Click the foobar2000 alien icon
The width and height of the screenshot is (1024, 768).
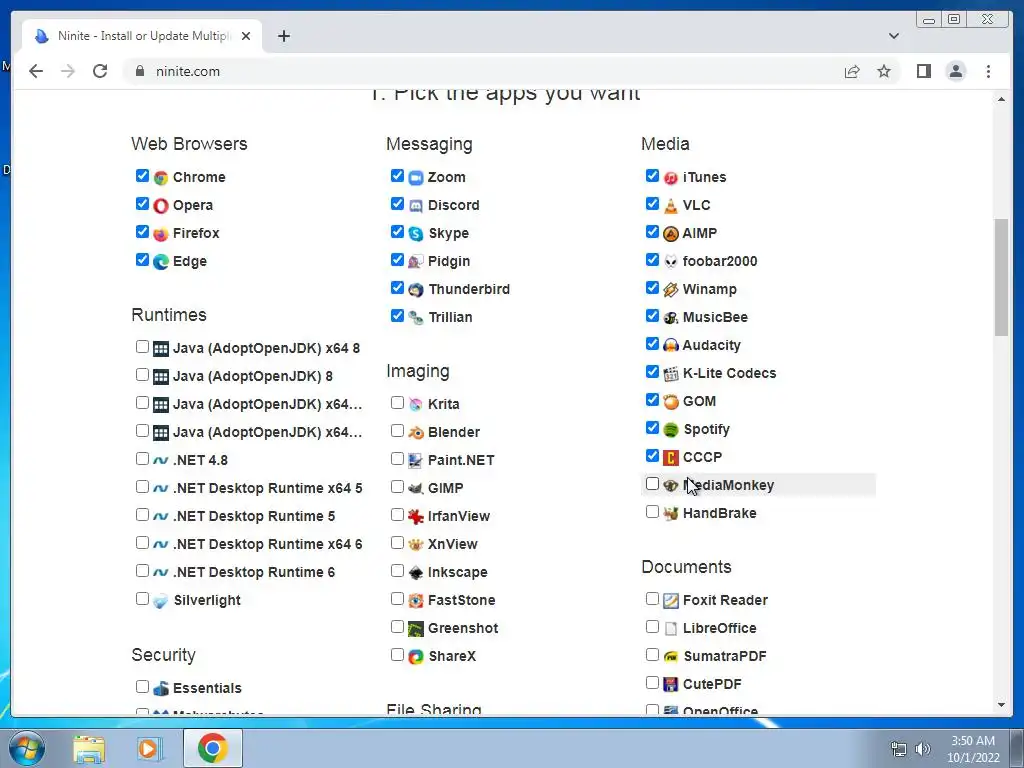tap(671, 262)
